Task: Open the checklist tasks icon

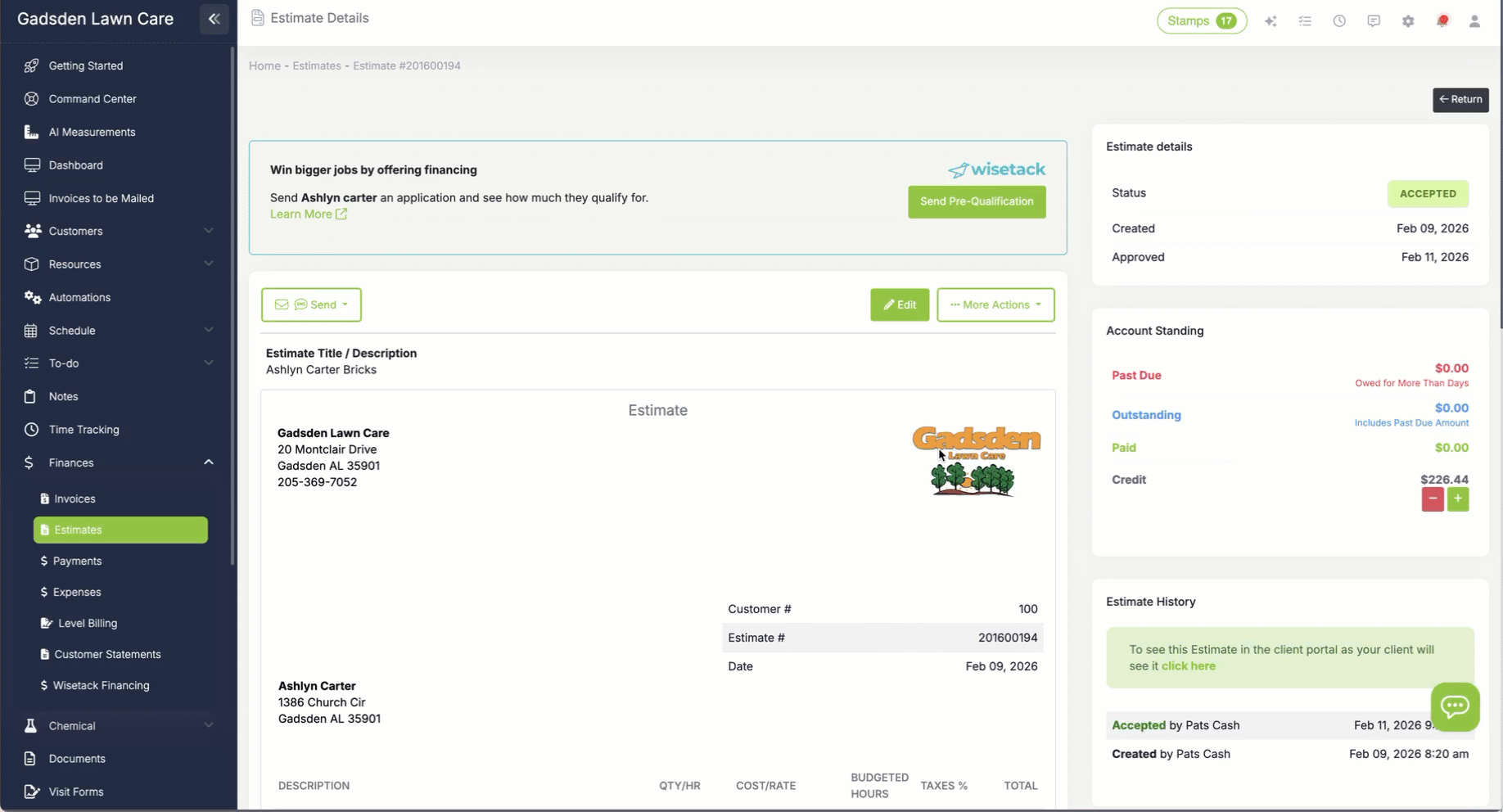Action: pos(1305,20)
